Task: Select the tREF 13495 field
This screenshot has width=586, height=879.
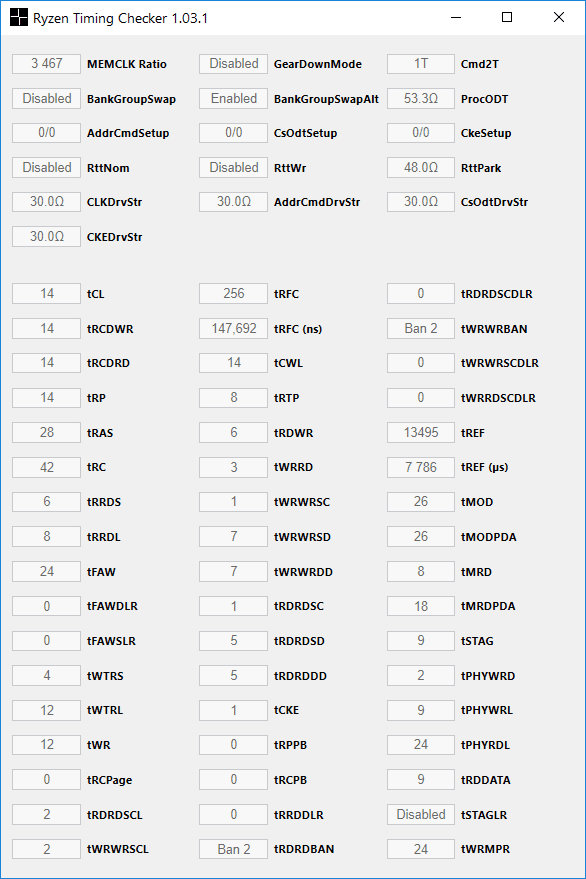Action: point(421,433)
